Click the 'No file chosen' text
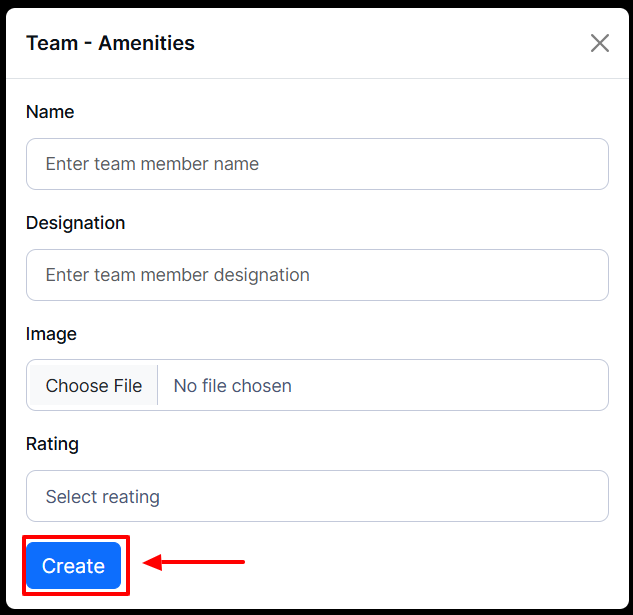This screenshot has height=615, width=633. click(x=232, y=386)
